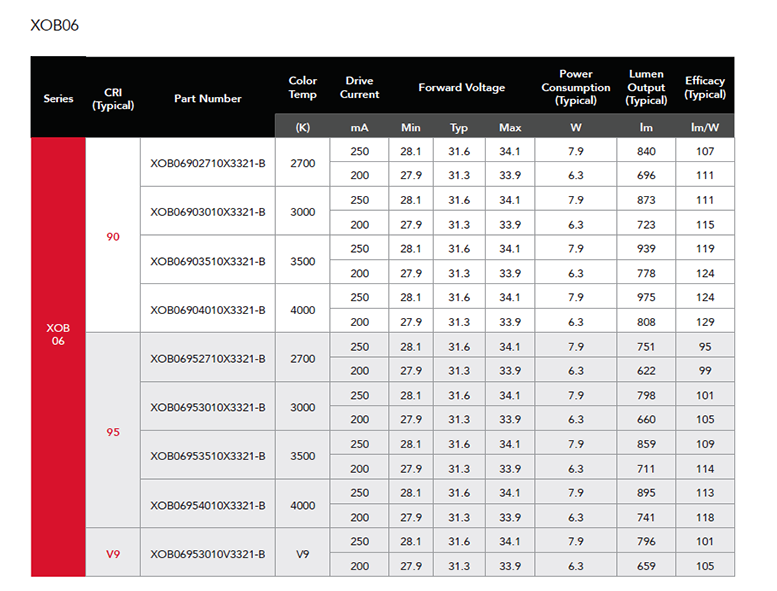
Task: Click lumen output value 711
Action: [x=646, y=469]
